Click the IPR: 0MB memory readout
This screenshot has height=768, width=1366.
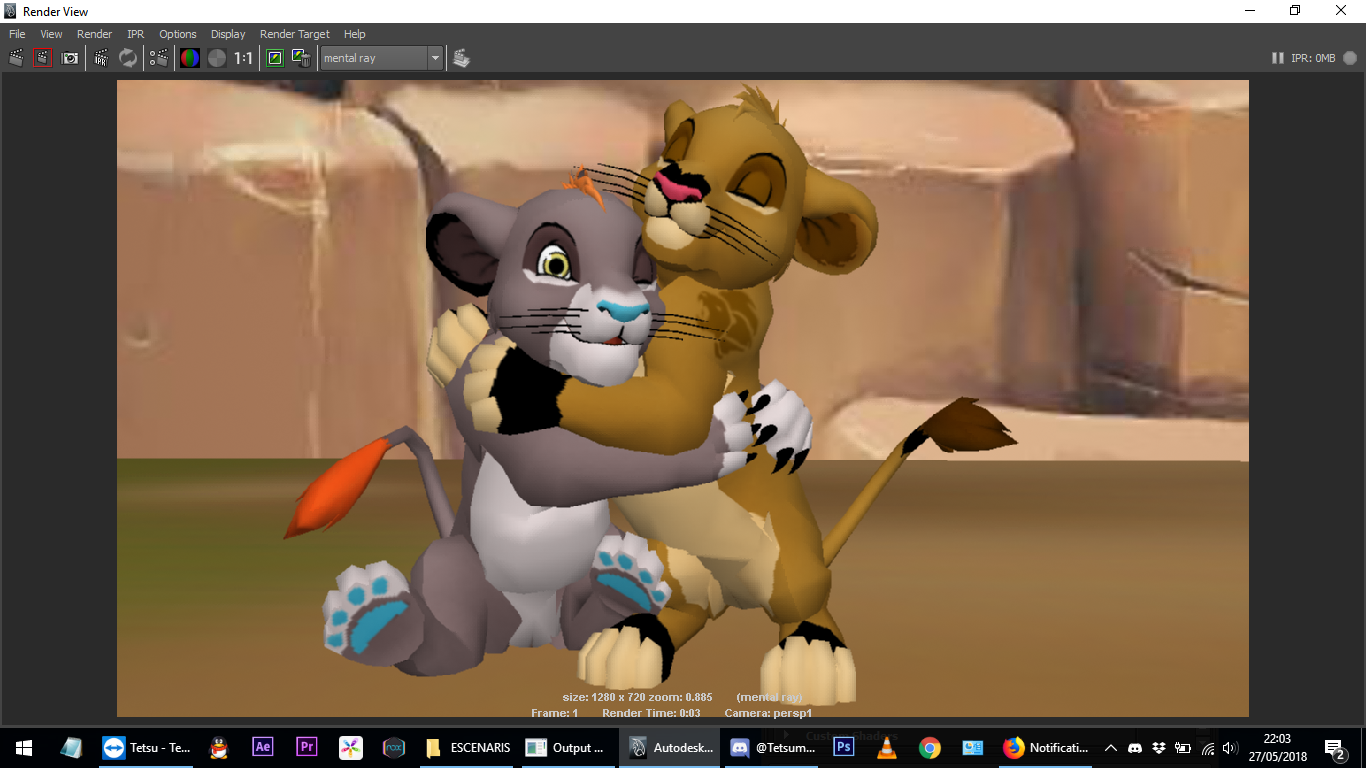point(1313,58)
